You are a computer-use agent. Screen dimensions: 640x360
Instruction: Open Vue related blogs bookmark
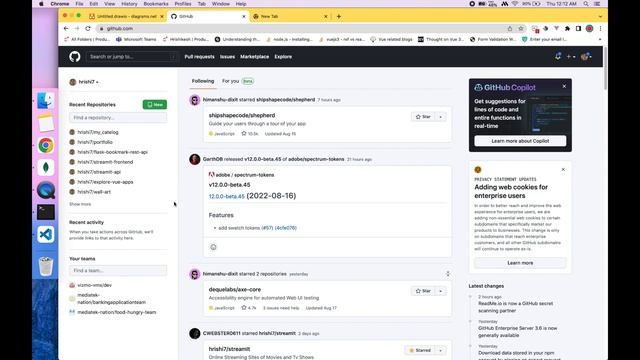coord(391,40)
